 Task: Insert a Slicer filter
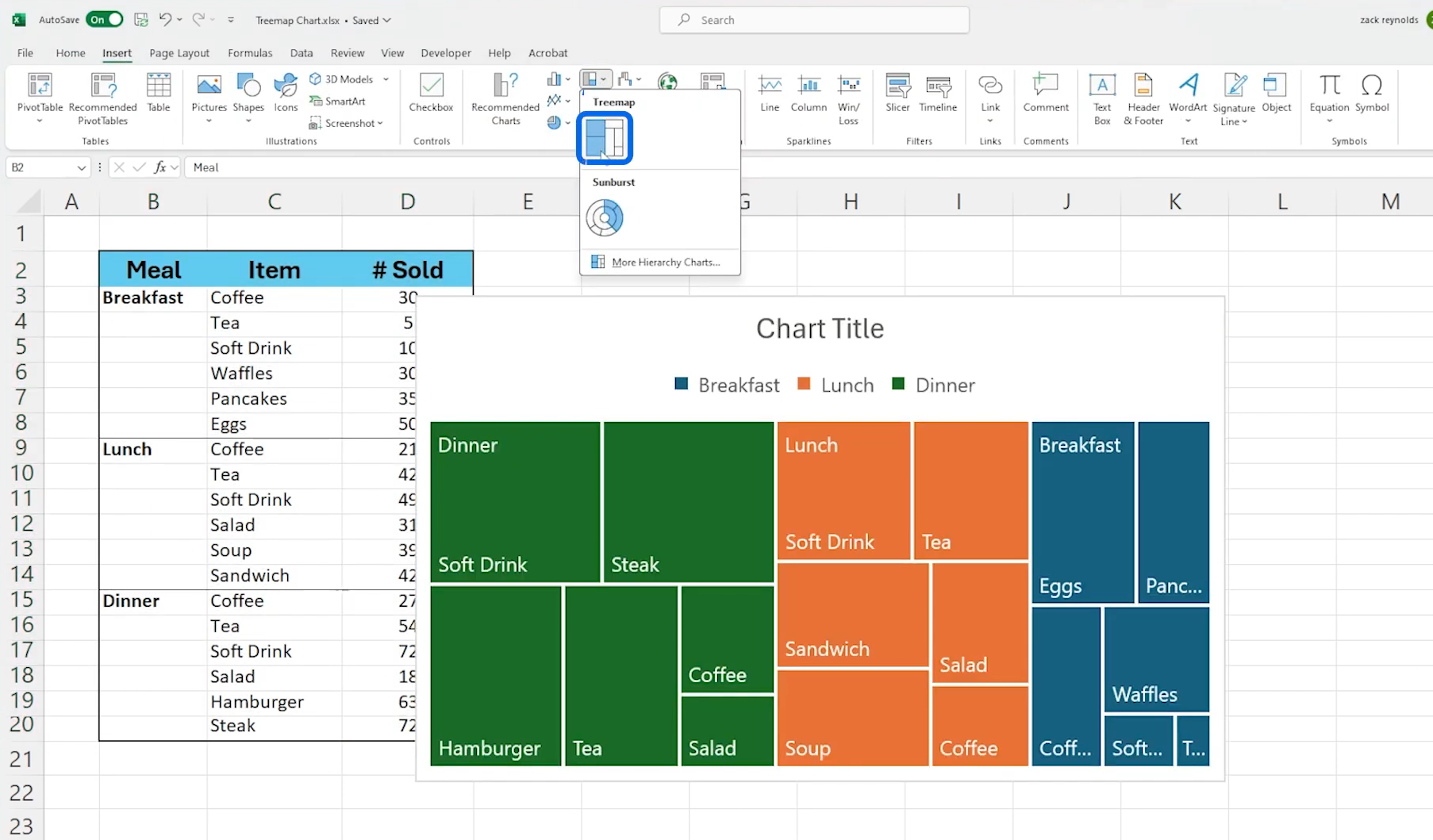coord(897,94)
